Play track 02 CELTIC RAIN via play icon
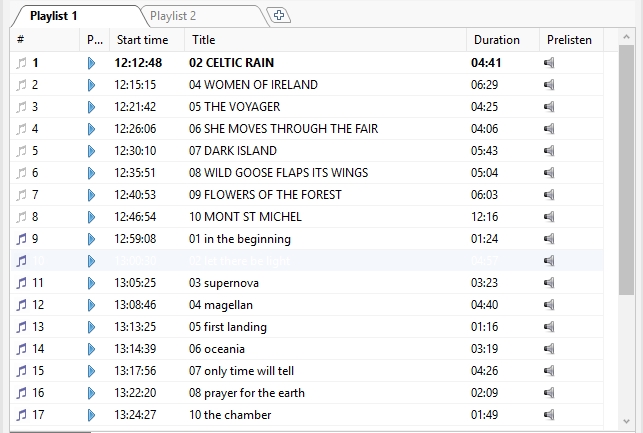 point(92,63)
